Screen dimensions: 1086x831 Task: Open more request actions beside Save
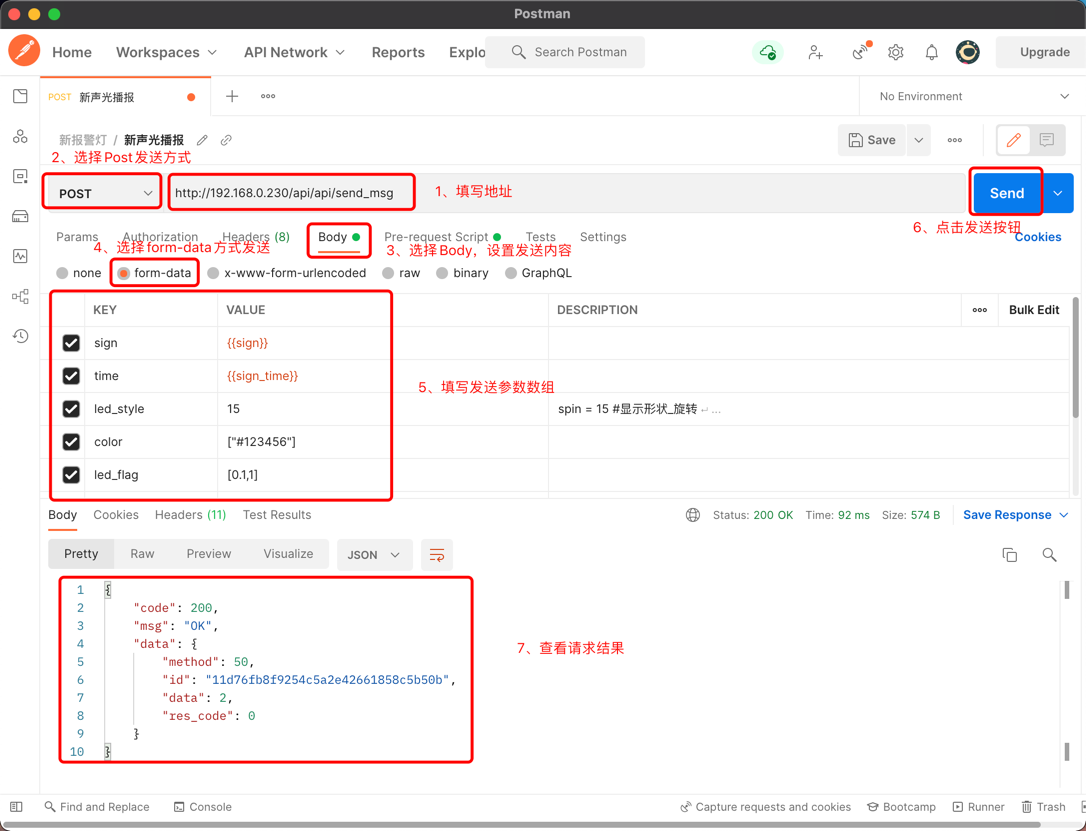[x=954, y=140]
